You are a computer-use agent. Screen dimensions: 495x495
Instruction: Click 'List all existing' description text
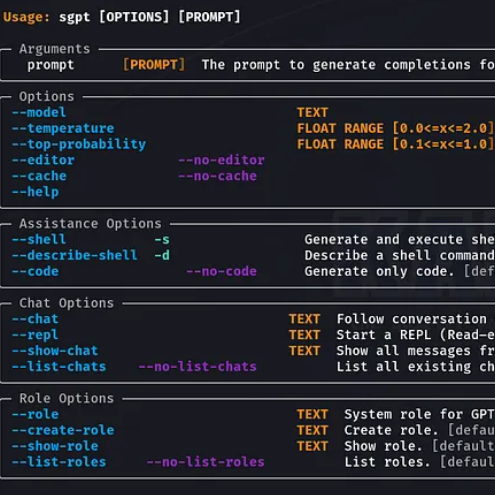(x=403, y=367)
